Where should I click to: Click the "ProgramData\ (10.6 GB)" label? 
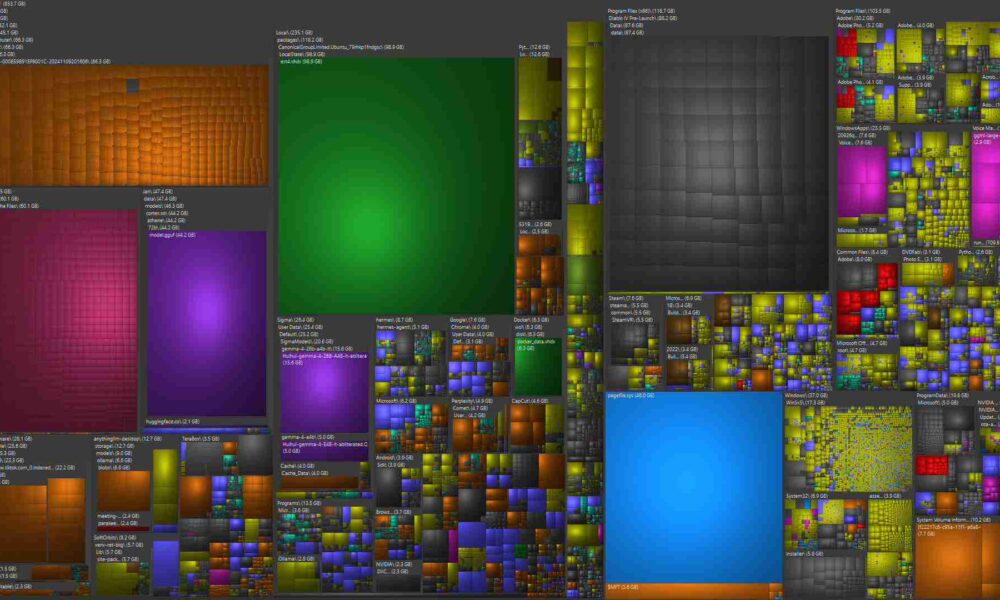pyautogui.click(x=943, y=396)
